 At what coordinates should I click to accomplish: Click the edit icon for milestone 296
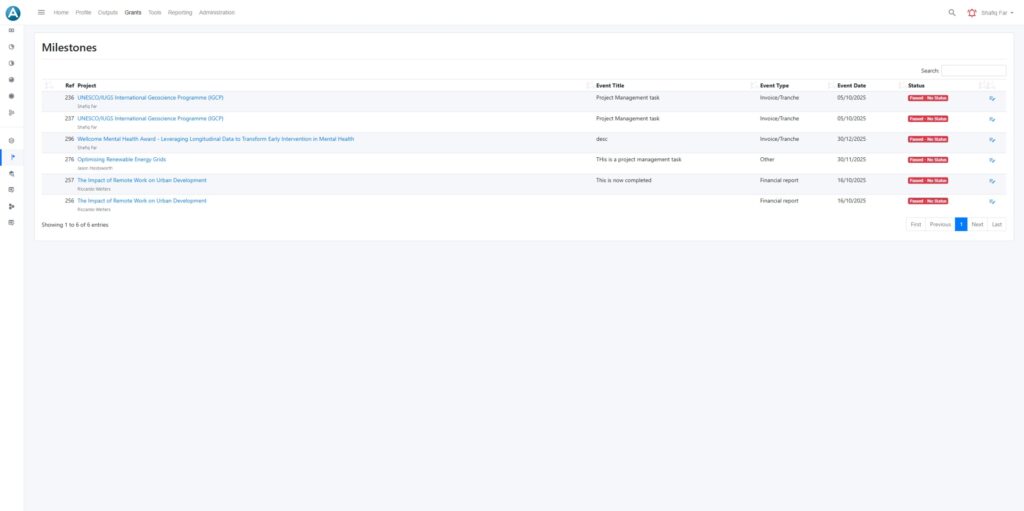coord(992,140)
